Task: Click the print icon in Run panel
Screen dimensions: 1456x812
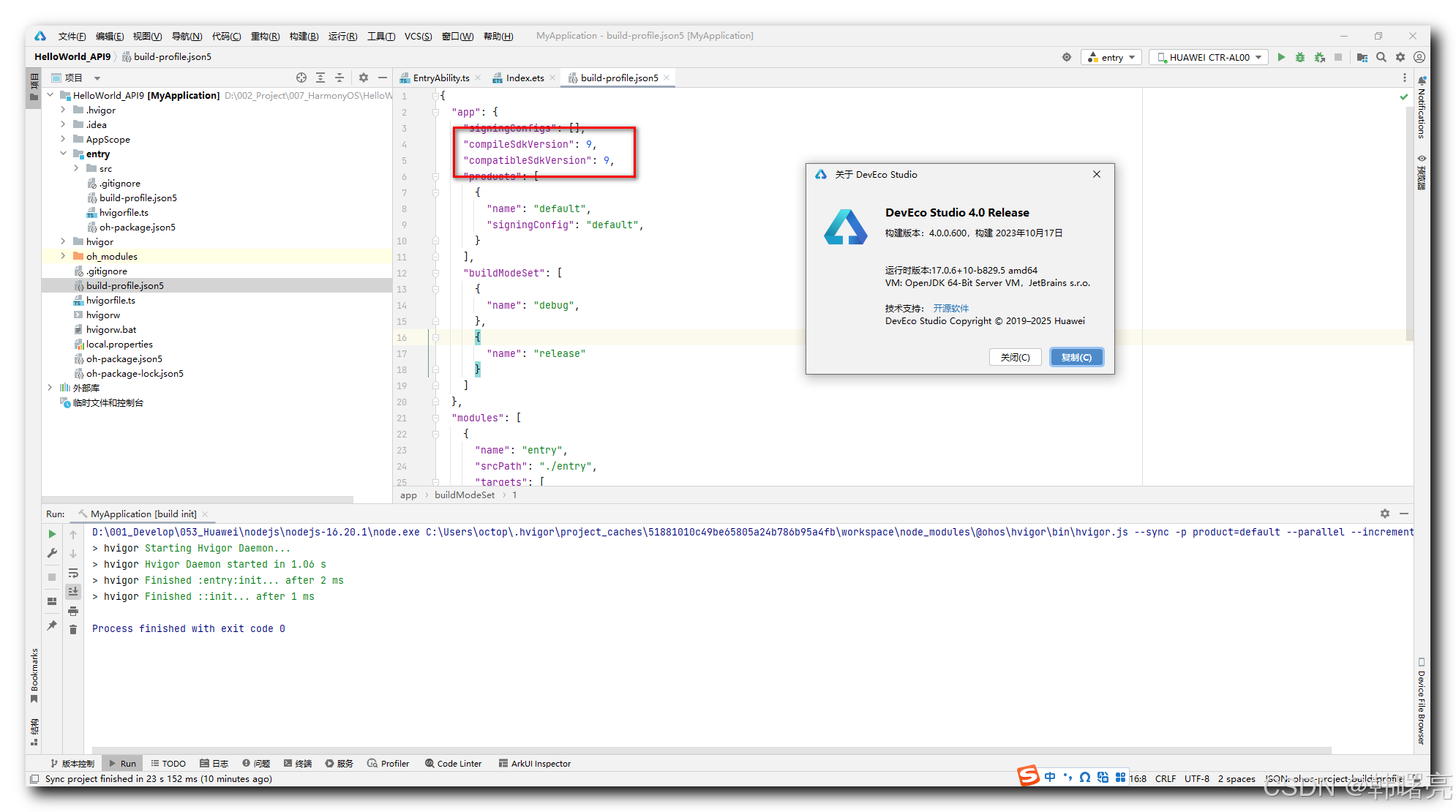Action: tap(73, 611)
